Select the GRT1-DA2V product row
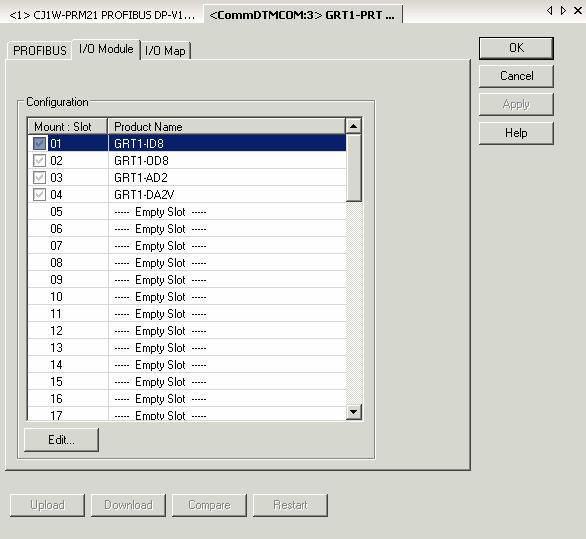586x539 pixels. click(x=187, y=195)
